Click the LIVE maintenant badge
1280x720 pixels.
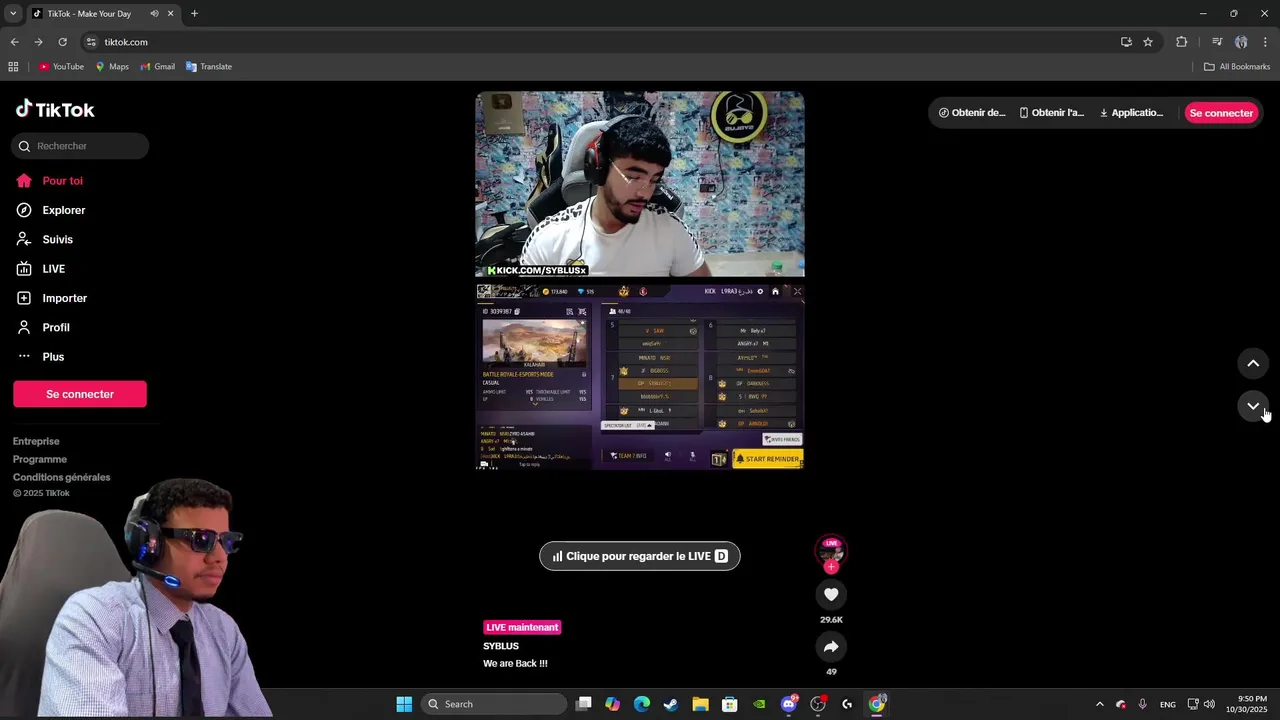522,627
